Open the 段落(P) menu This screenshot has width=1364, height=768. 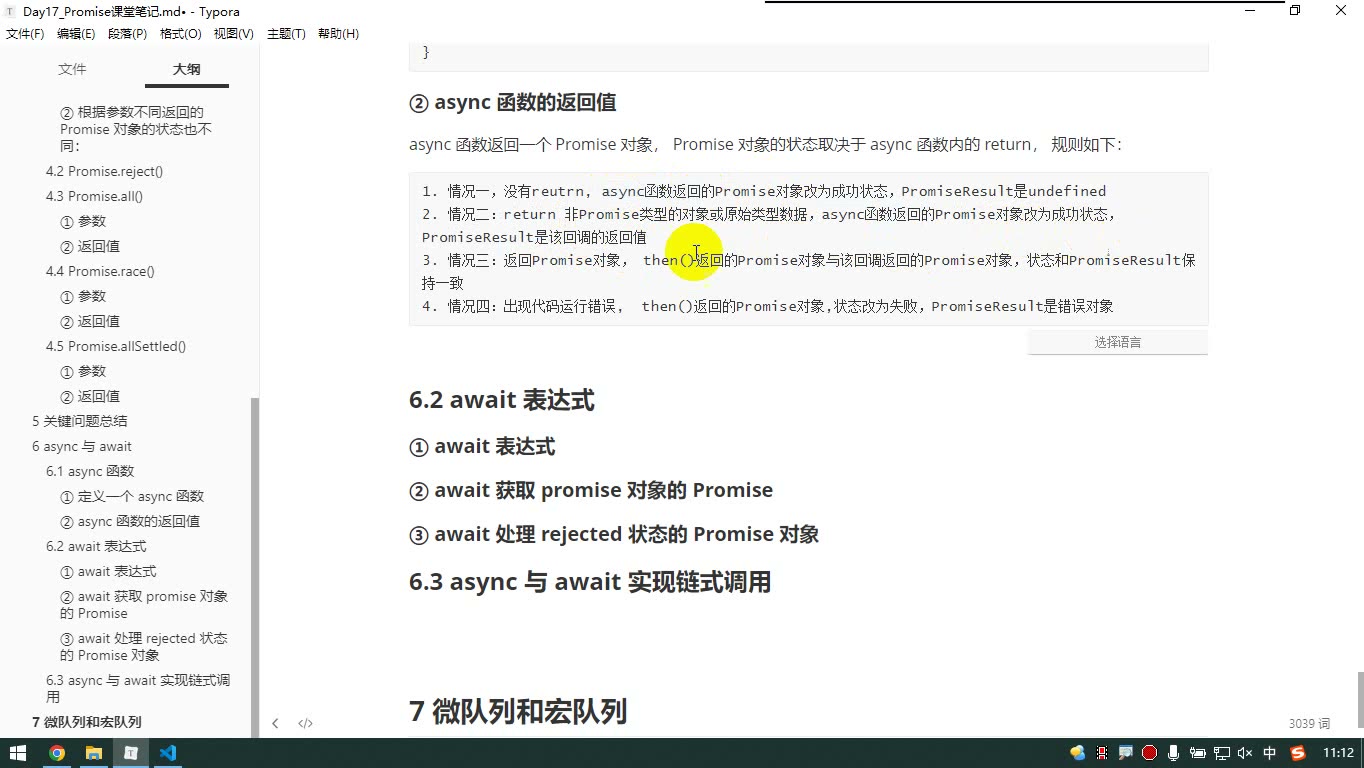(x=127, y=34)
